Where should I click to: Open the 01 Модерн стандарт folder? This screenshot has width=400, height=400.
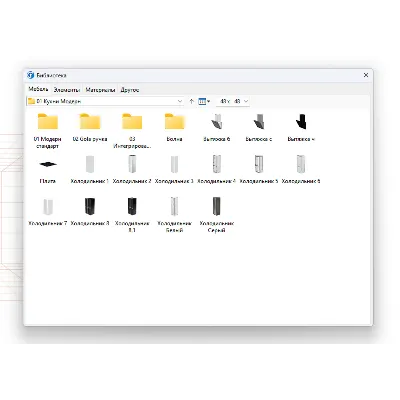click(x=48, y=131)
